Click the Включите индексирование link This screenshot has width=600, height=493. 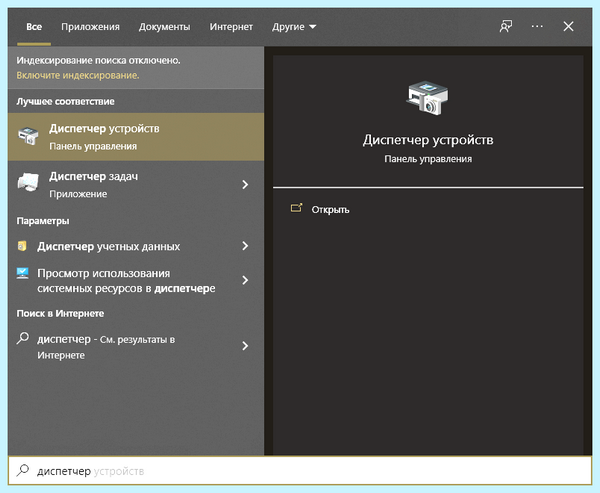78,75
